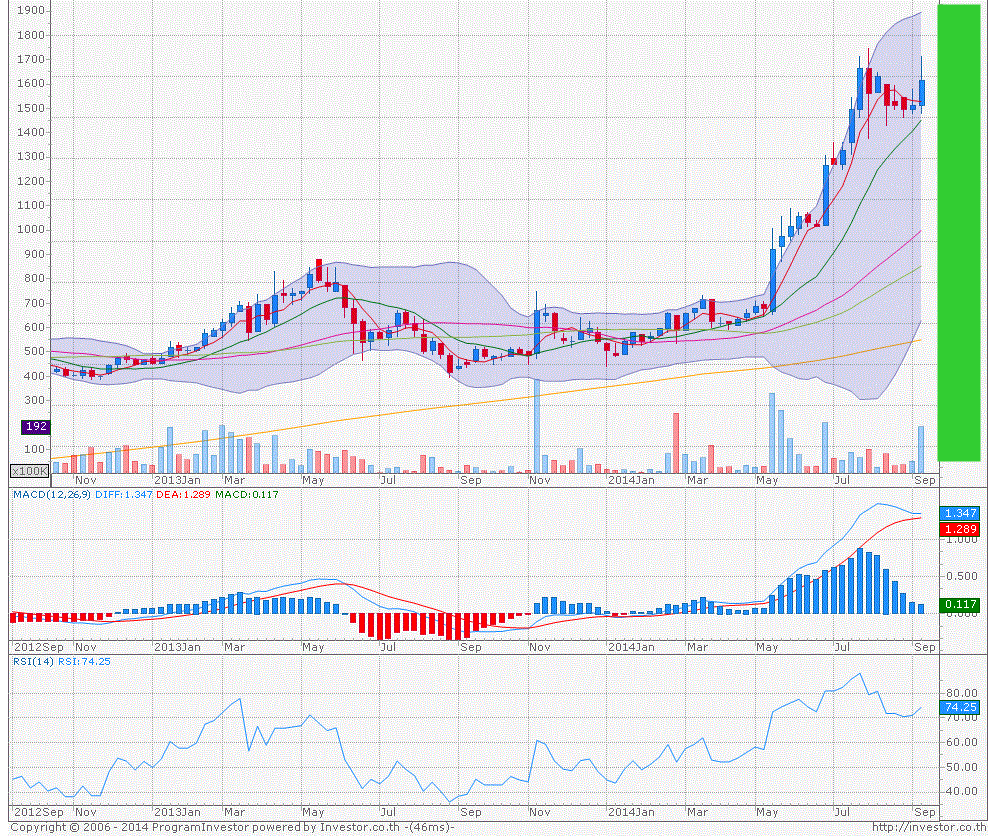Screen dimensions: 996x839
Task: Click the red 1.289 DEA value tag
Action: 959,529
